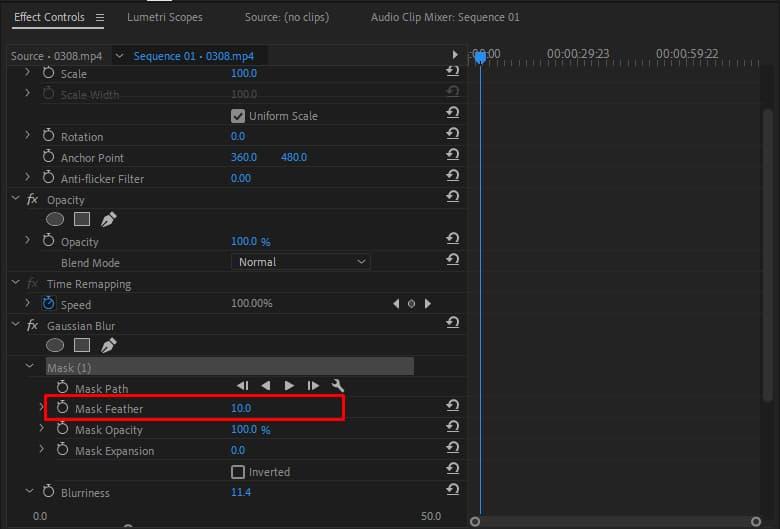Select the Effect Controls tab
Screen dimensions: 780x529
point(49,17)
